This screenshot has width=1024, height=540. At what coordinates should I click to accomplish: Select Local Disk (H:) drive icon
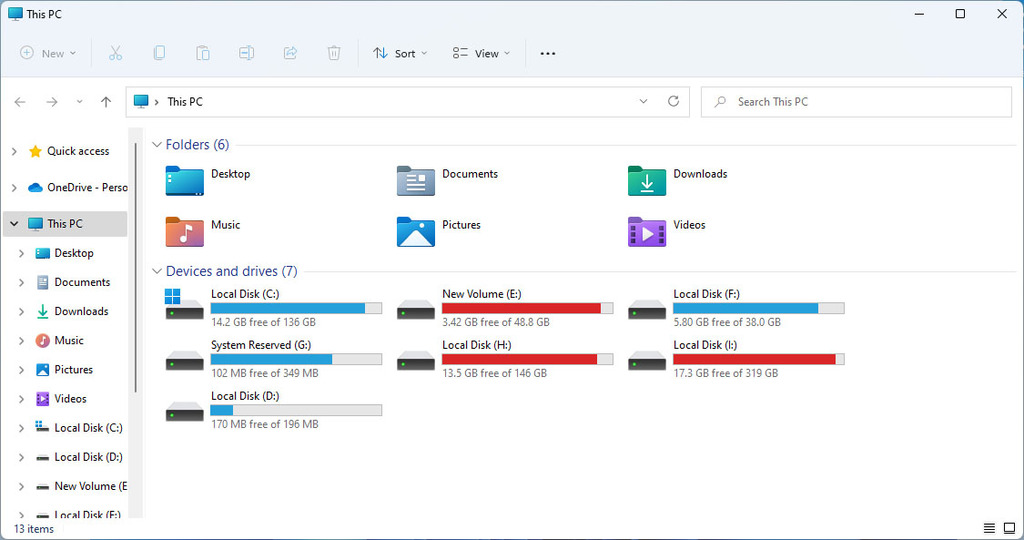[416, 360]
